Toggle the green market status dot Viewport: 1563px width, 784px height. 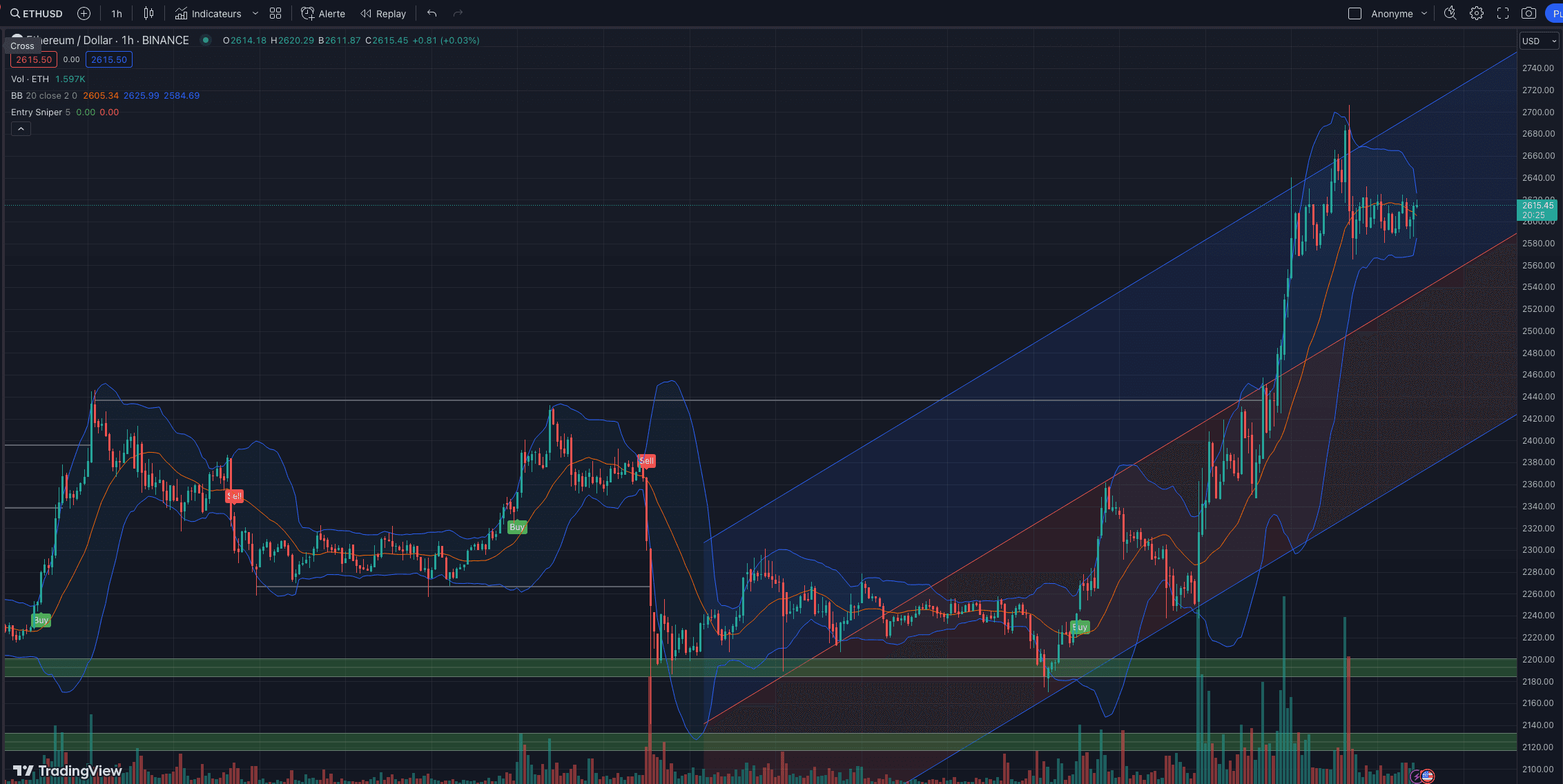point(205,40)
